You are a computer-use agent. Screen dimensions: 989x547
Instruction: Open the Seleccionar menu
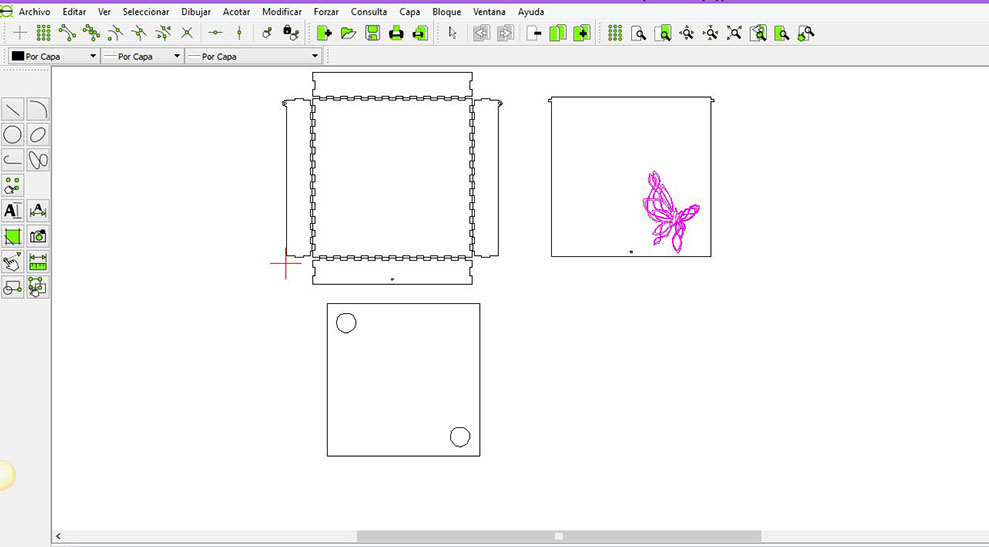146,11
